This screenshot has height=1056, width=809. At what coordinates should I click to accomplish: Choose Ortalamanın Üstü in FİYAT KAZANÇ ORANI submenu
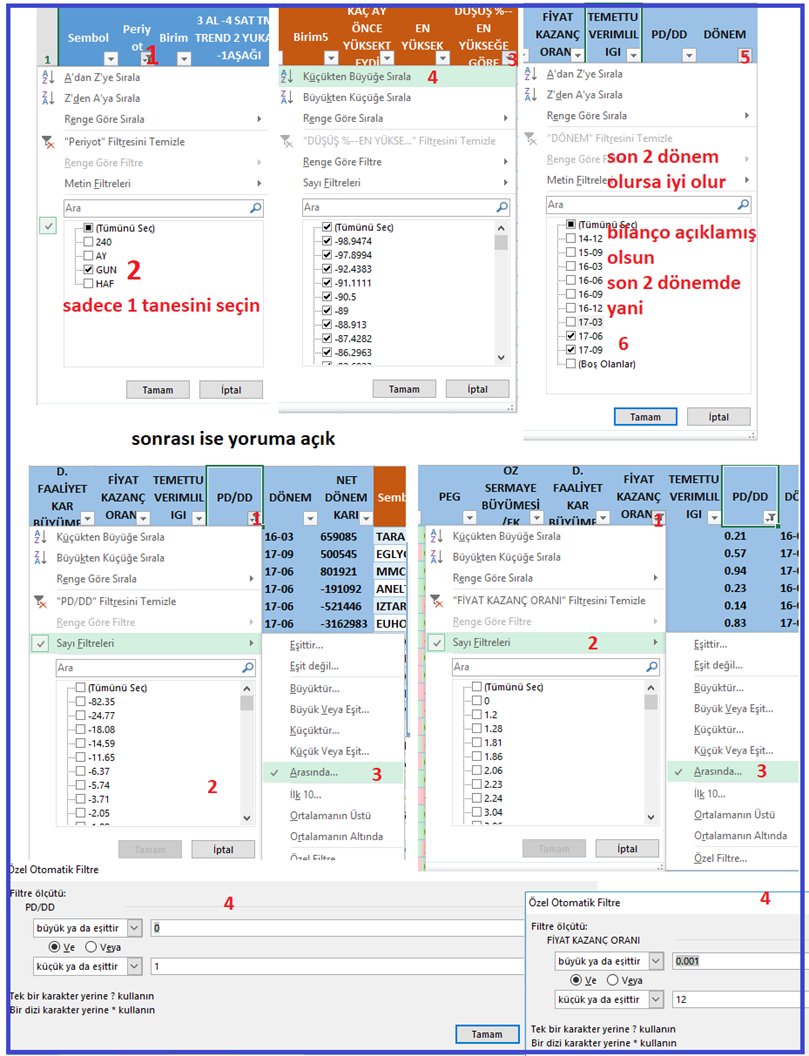point(734,814)
